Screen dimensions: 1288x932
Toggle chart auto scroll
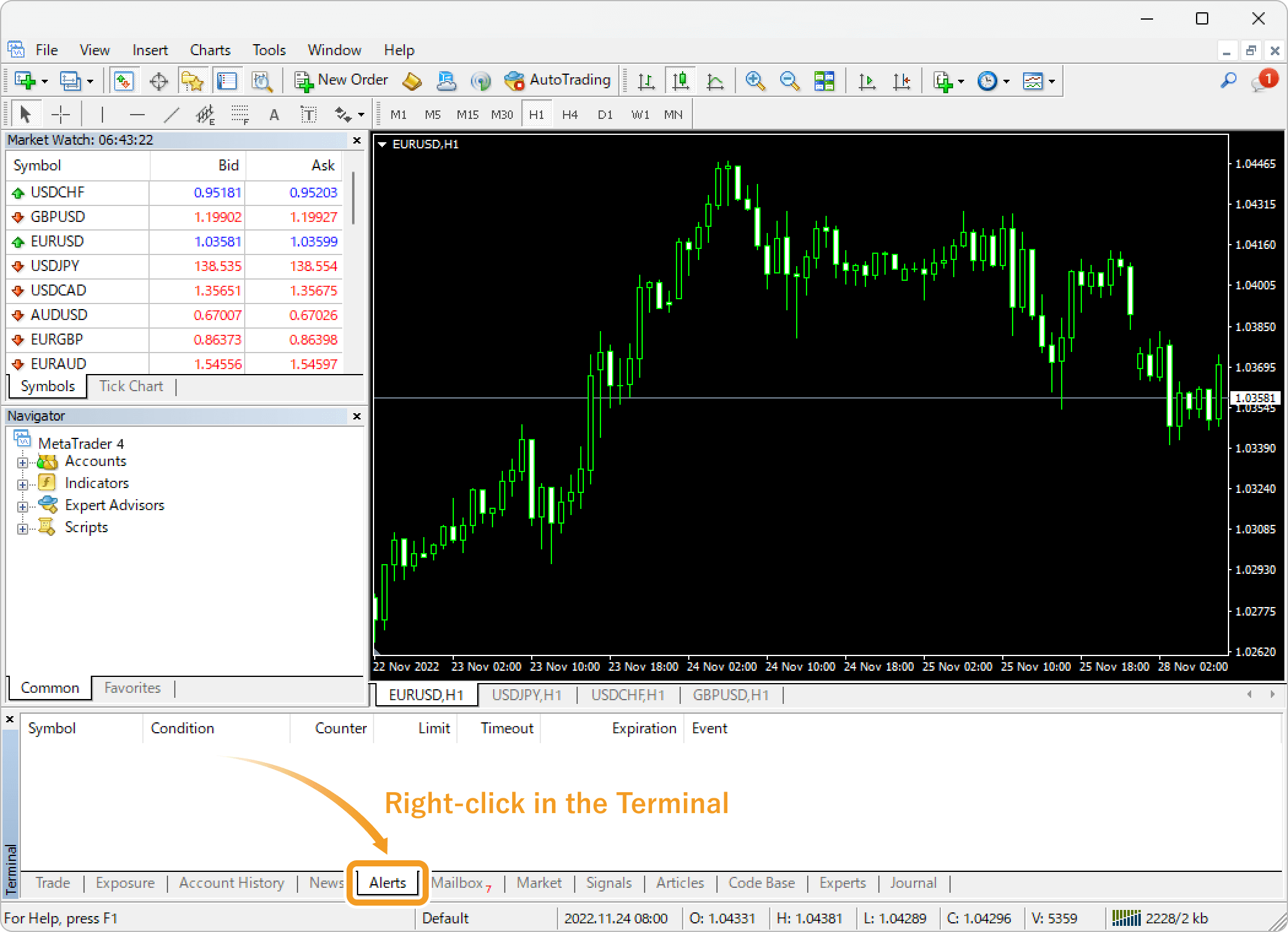pyautogui.click(x=867, y=80)
